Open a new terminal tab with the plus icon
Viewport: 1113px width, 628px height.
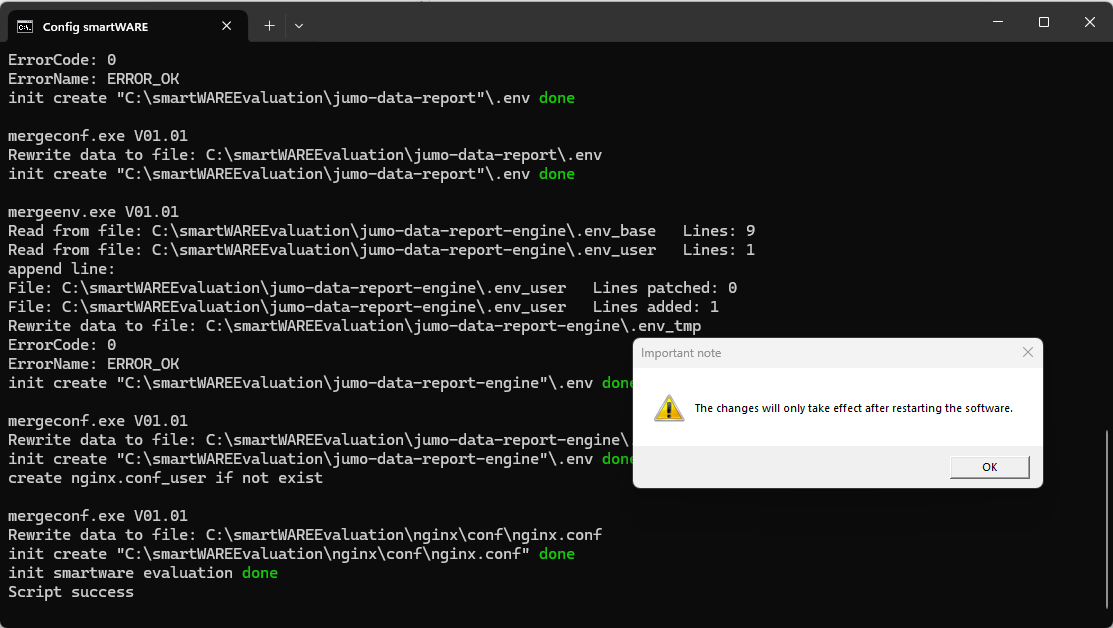coord(268,25)
